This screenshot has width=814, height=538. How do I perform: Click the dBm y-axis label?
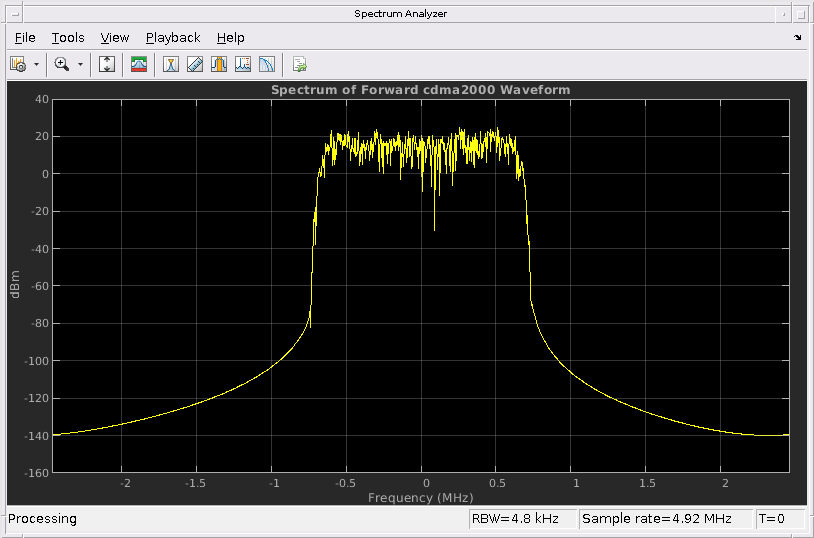(15, 284)
